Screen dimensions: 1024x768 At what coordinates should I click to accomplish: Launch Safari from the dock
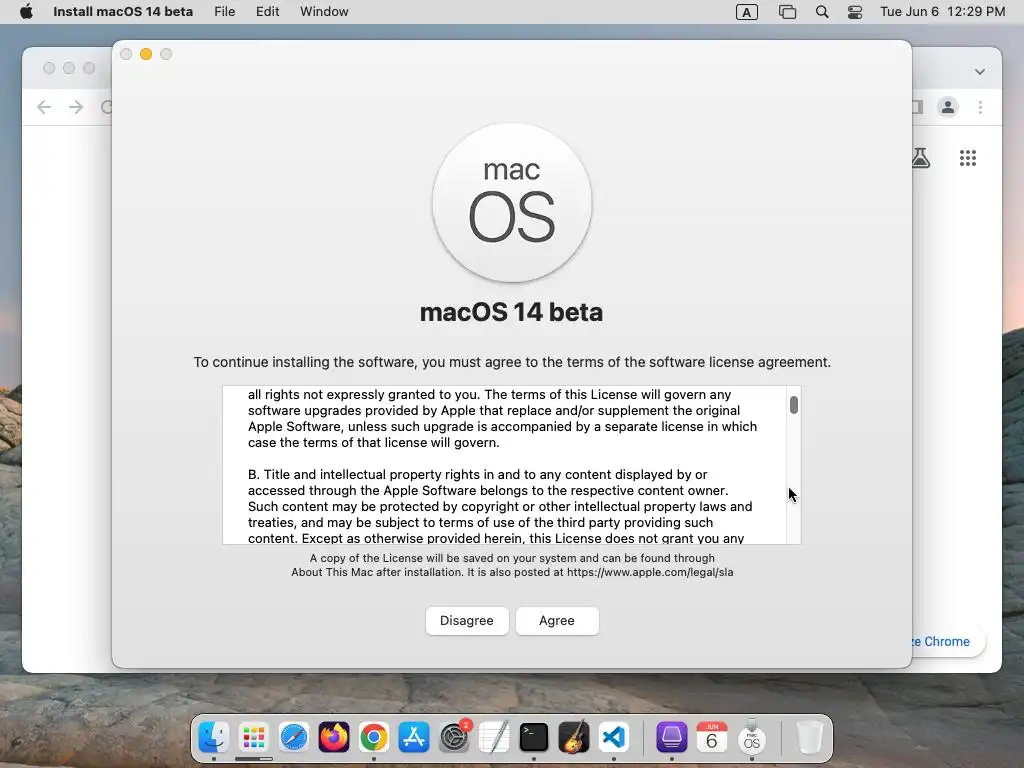click(294, 738)
